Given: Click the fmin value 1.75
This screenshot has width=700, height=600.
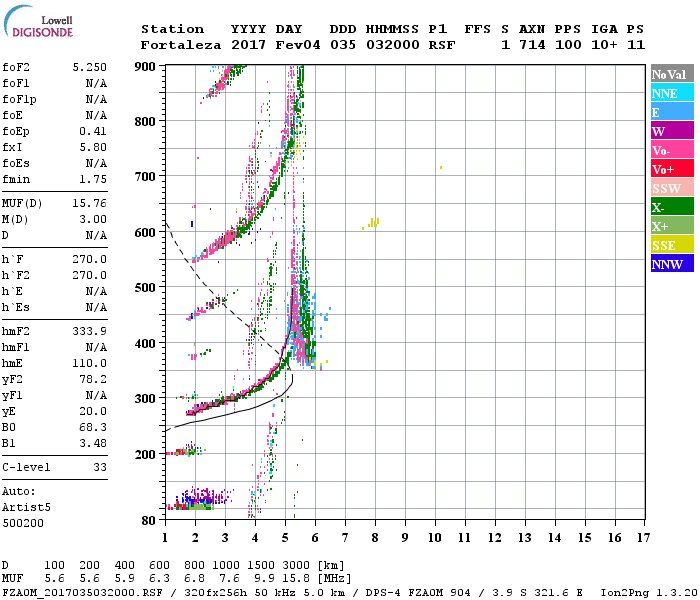Looking at the screenshot, I should [93, 179].
